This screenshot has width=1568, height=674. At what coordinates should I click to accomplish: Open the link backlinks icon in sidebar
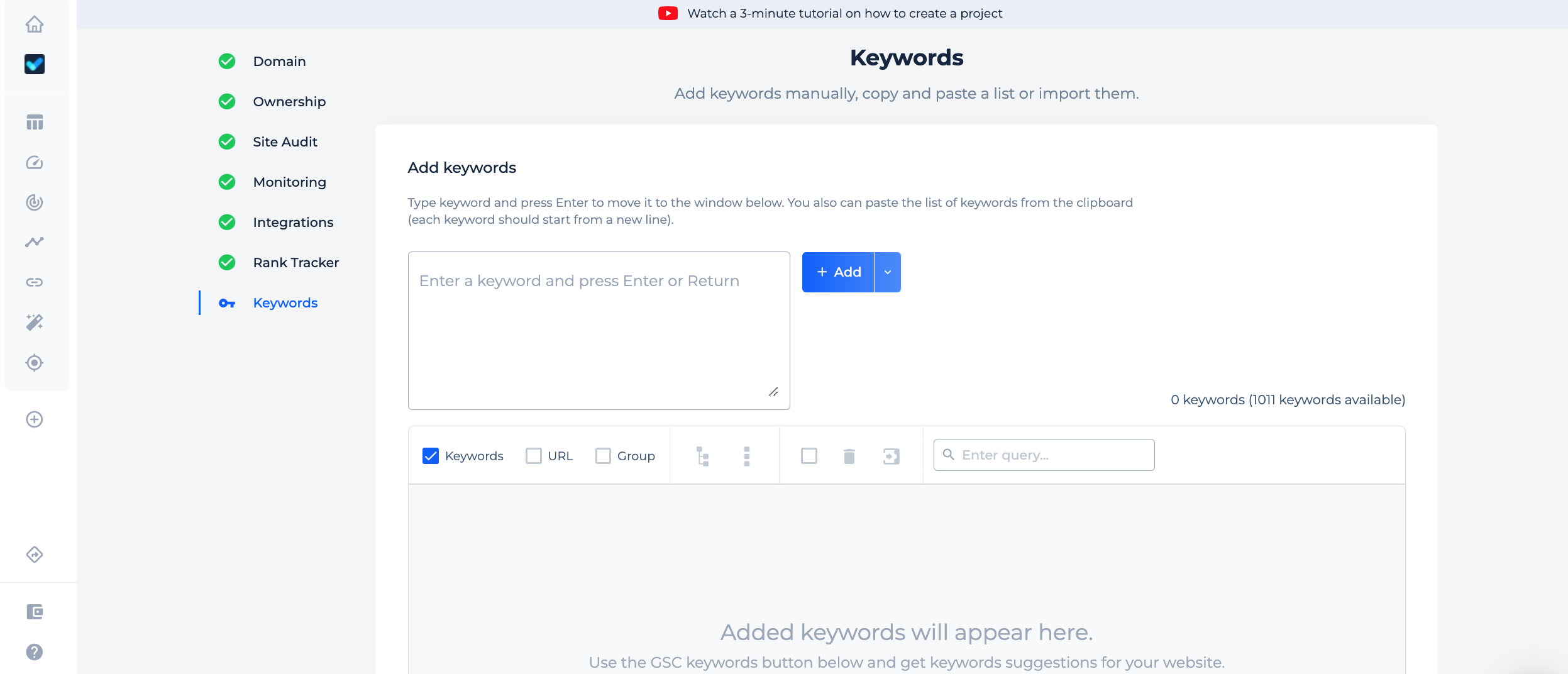coord(35,282)
